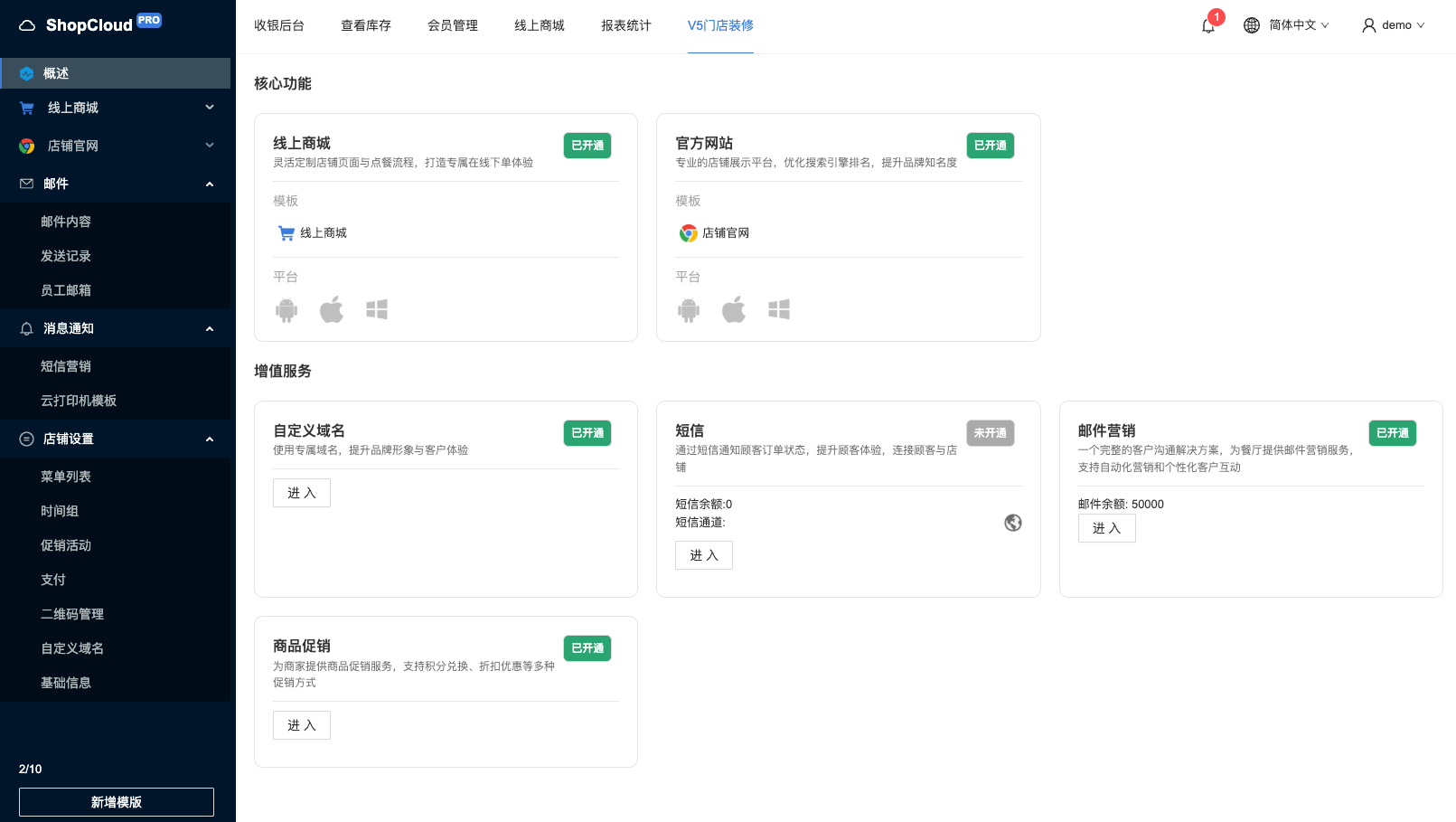
Task: Collapse the 消息通知 sidebar section arrow
Action: tap(210, 328)
